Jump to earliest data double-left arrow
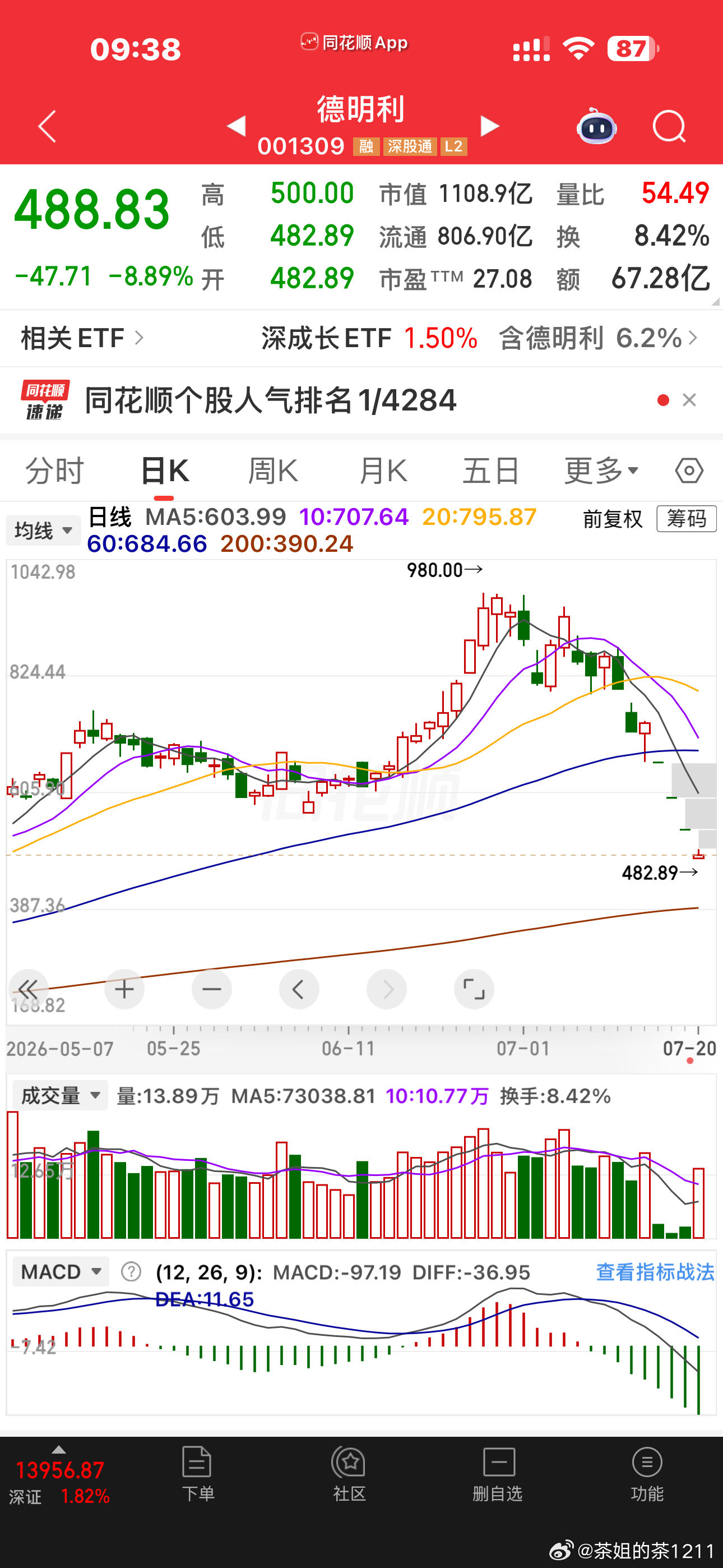The height and width of the screenshot is (1568, 723). point(28,989)
